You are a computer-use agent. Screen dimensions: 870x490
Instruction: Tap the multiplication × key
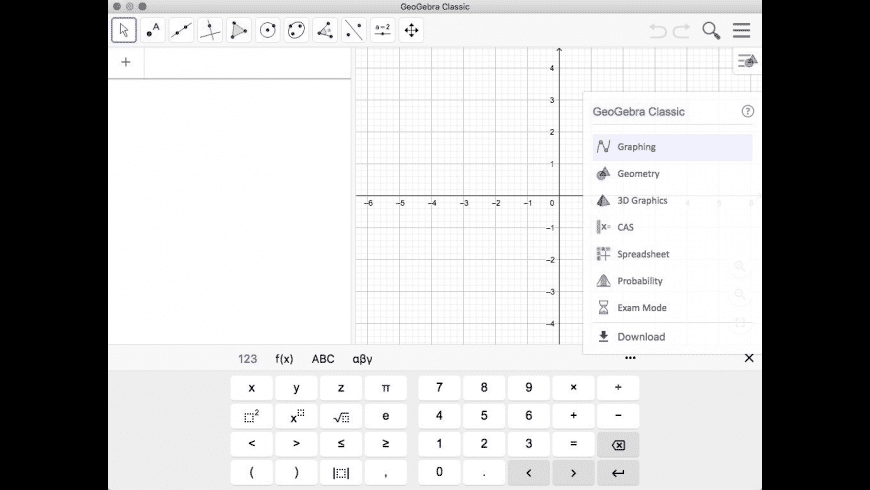pos(573,388)
